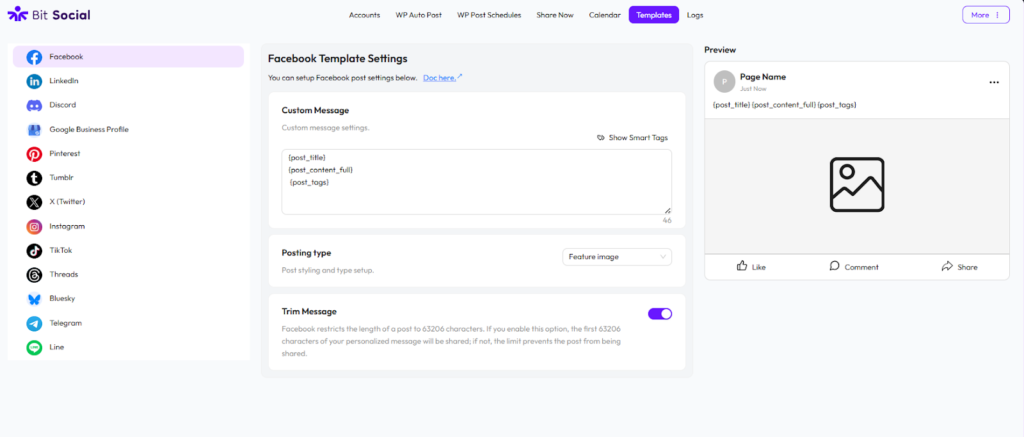
Task: Click the Share button in preview
Action: [x=959, y=267]
